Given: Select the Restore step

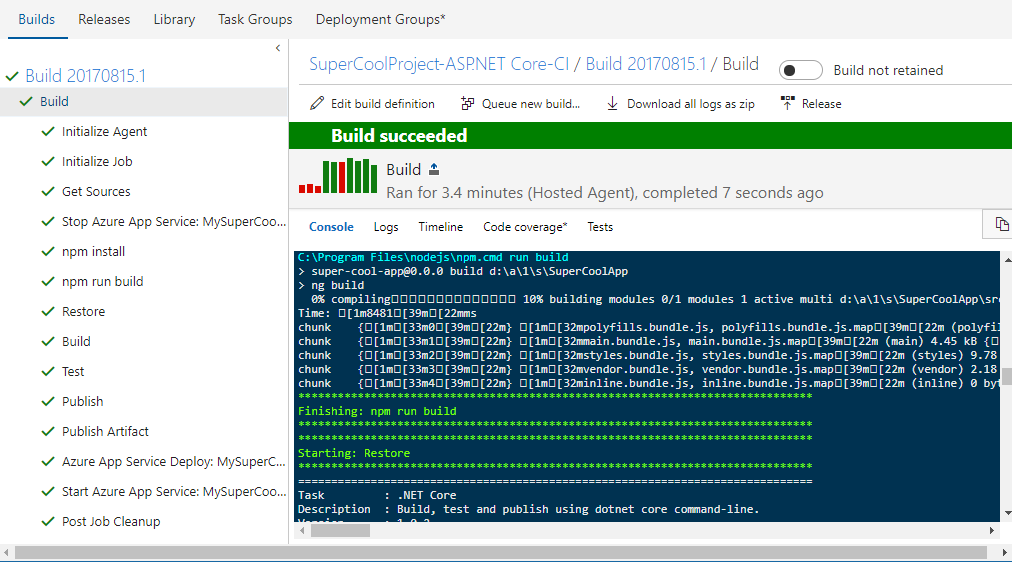Looking at the screenshot, I should 83,312.
